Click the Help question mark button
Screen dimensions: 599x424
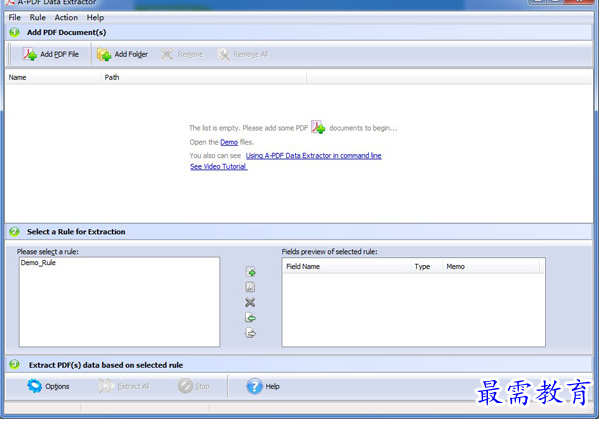click(x=263, y=386)
